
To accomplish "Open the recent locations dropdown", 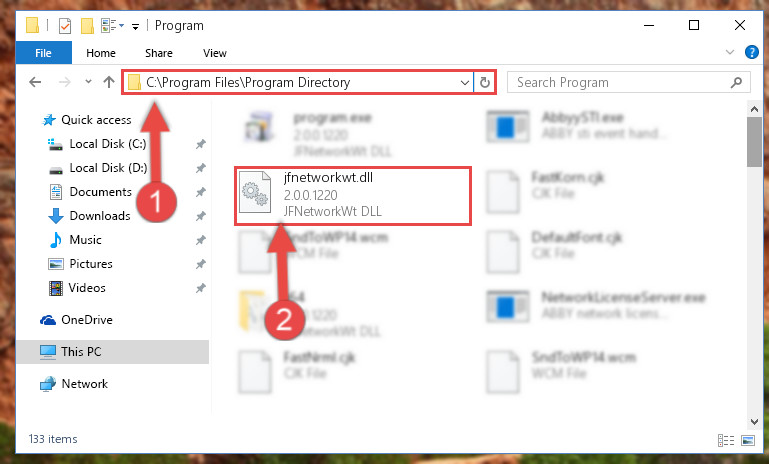I will coord(88,81).
